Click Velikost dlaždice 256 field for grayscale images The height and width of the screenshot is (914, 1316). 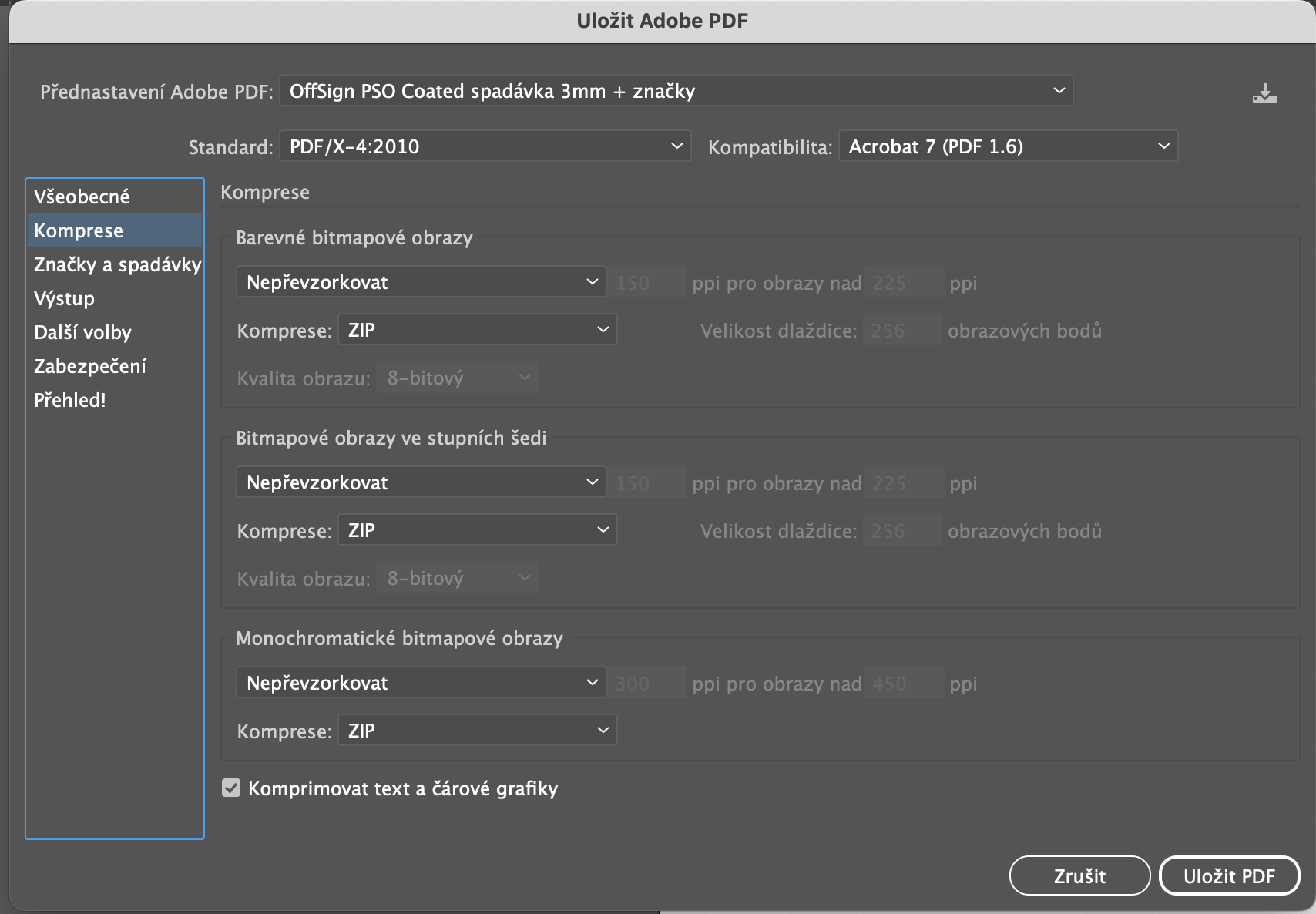click(902, 530)
